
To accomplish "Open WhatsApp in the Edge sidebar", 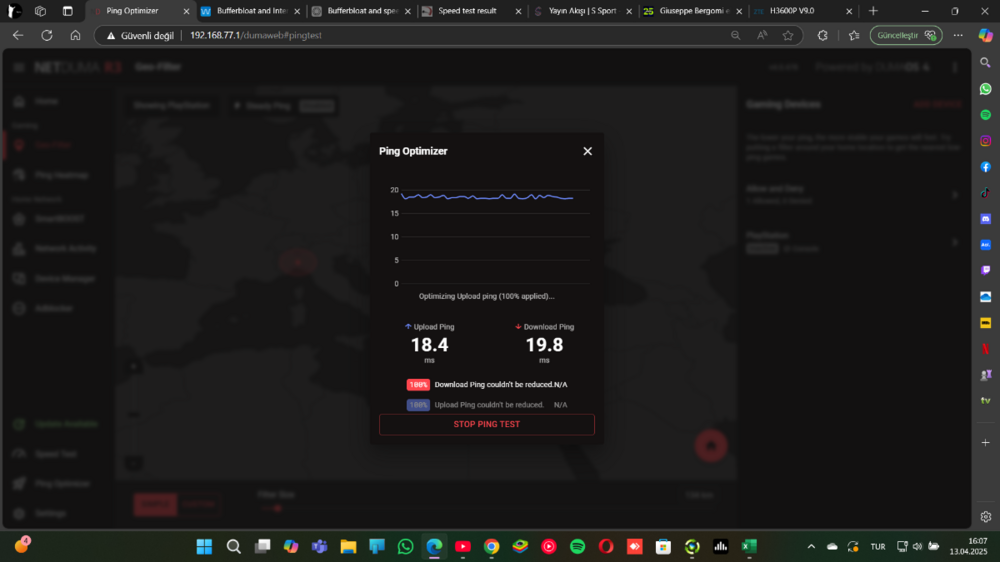I will [985, 89].
